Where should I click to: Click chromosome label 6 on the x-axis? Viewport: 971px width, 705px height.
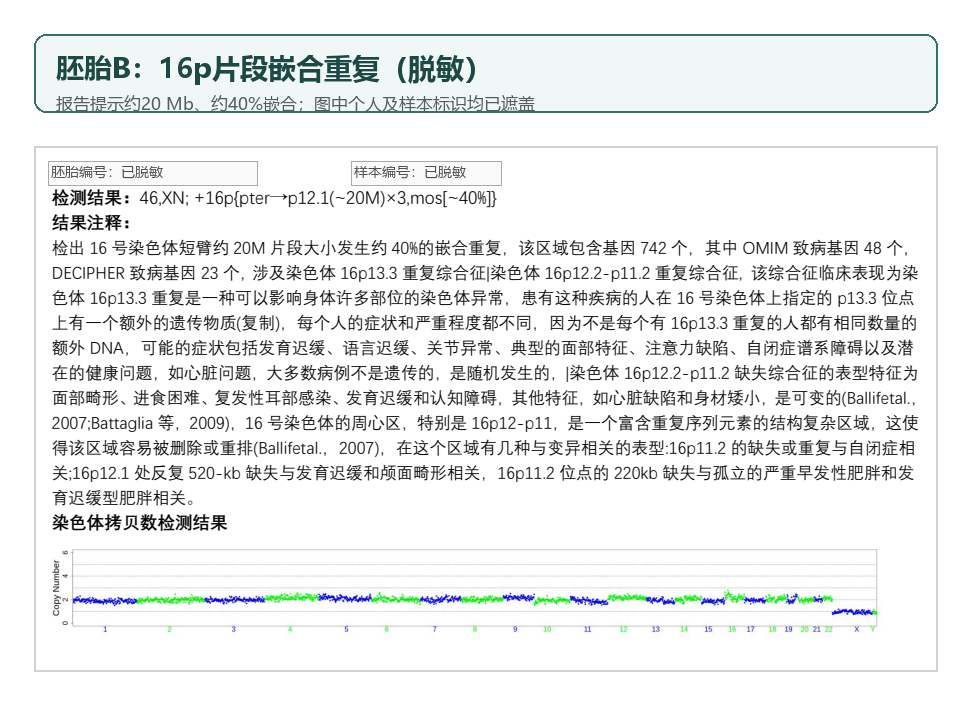point(386,629)
